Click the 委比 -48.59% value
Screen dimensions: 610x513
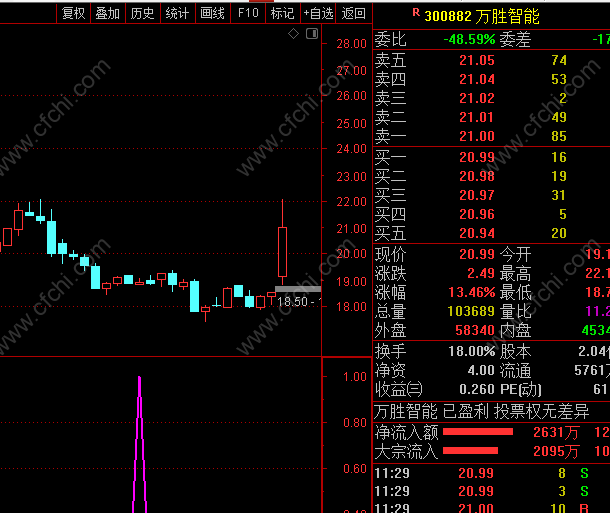[x=469, y=39]
